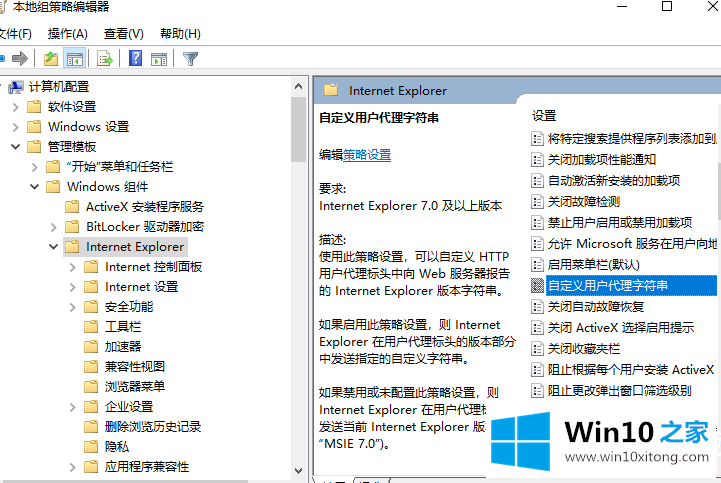Screen dimensions: 721x483
Task: Select the 安全功能 tree folder
Action: (x=129, y=307)
